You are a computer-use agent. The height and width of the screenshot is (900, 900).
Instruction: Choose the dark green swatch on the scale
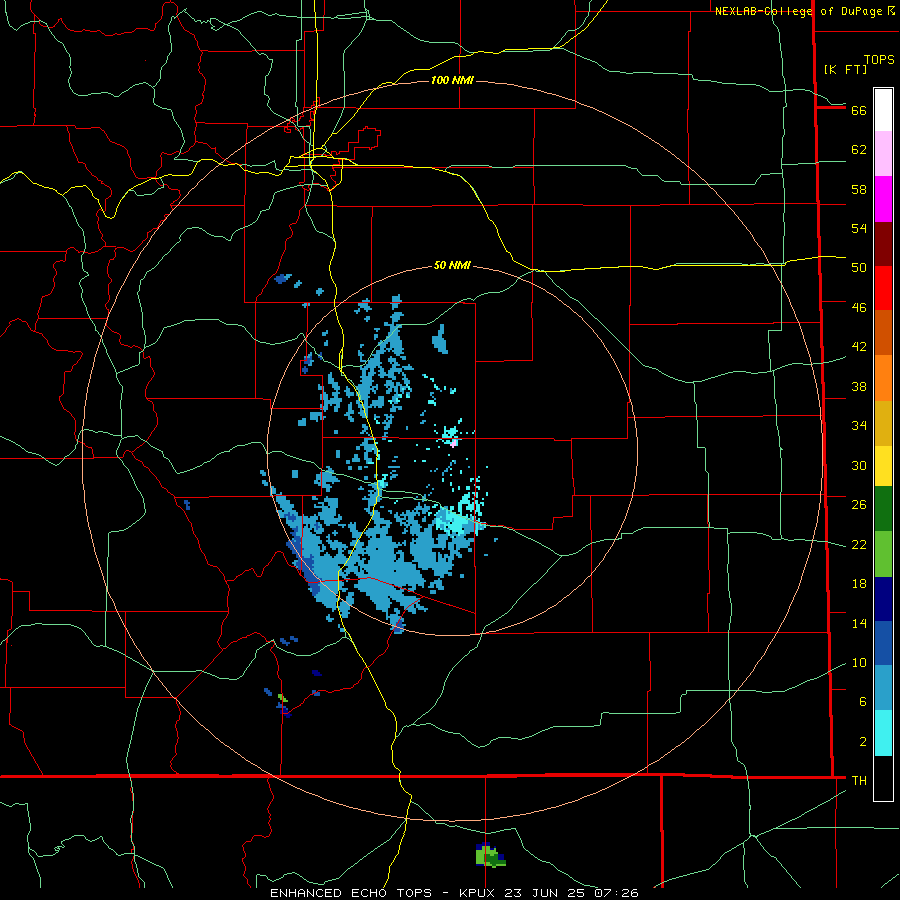pos(883,509)
